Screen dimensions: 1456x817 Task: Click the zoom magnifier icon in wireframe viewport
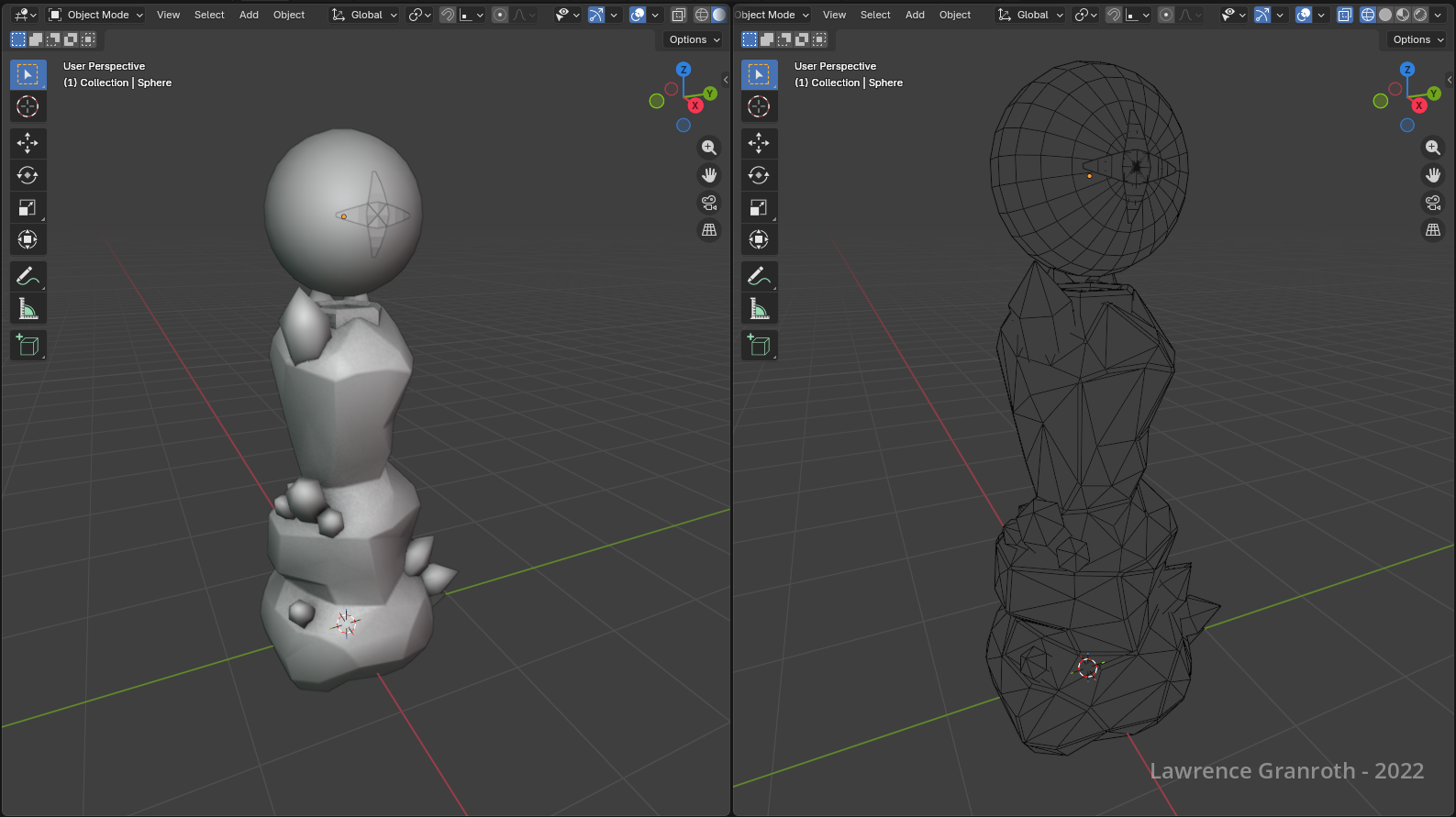[x=1432, y=148]
